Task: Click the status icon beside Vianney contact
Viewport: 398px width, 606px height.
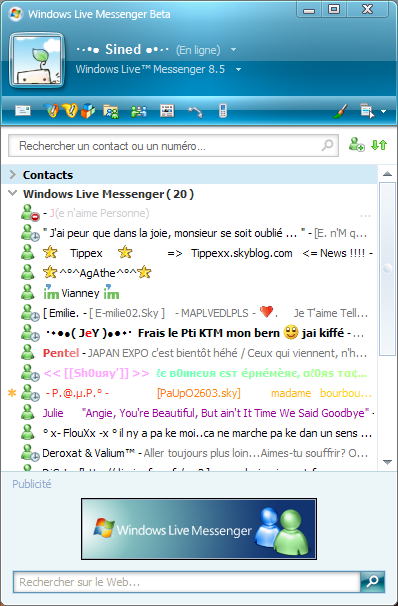Action: pyautogui.click(x=28, y=293)
